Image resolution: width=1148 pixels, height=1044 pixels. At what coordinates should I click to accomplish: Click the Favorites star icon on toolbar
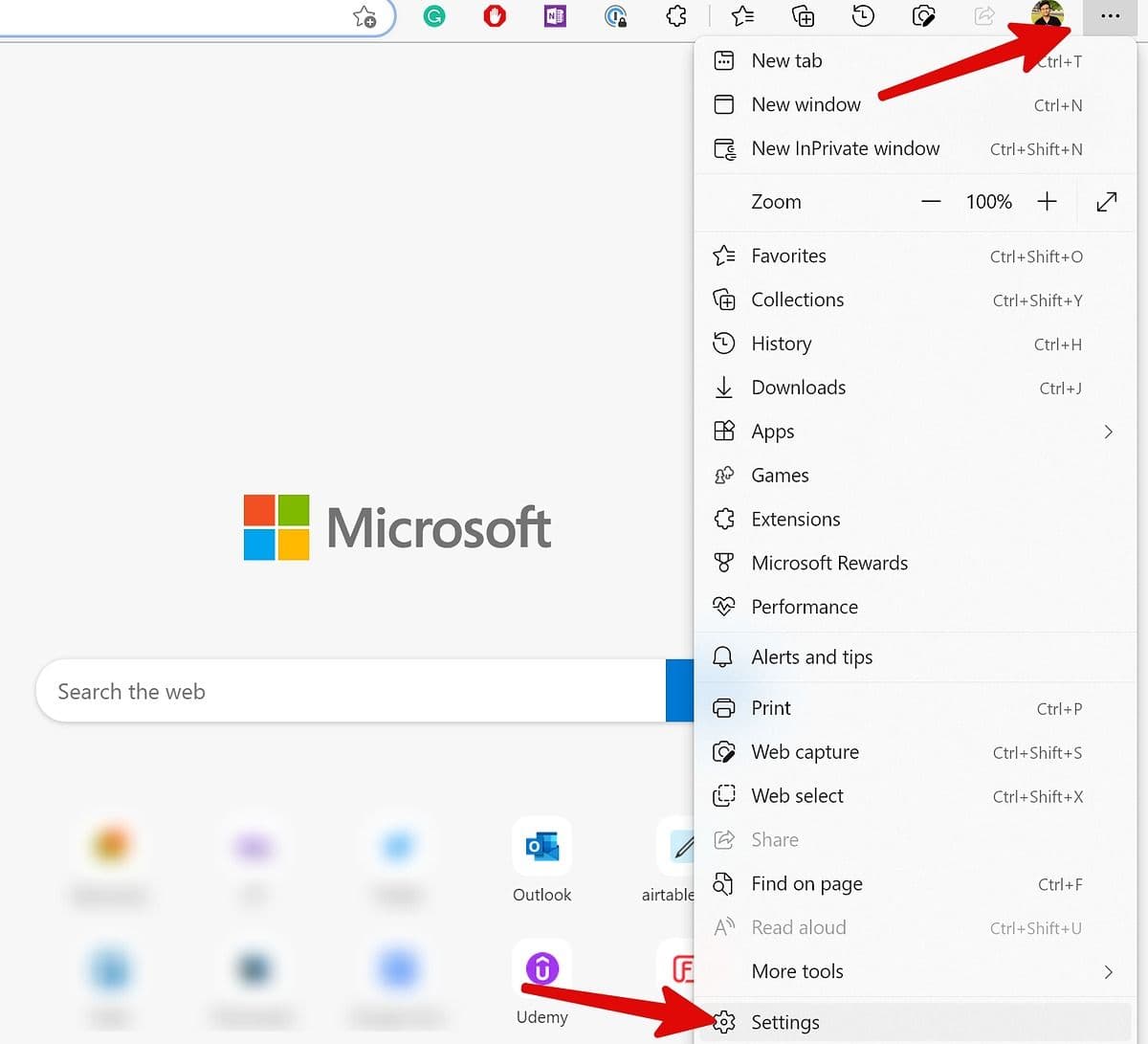tap(743, 16)
